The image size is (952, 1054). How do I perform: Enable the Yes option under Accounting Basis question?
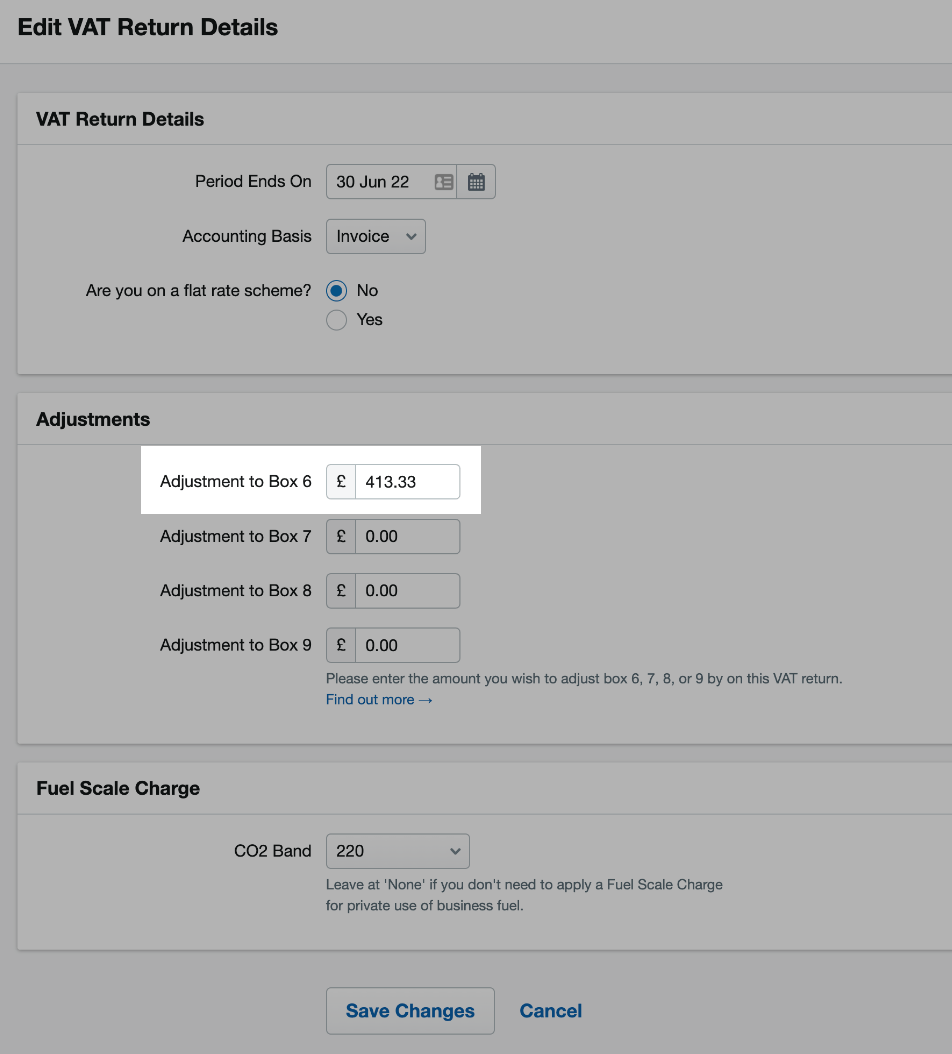pyautogui.click(x=336, y=319)
